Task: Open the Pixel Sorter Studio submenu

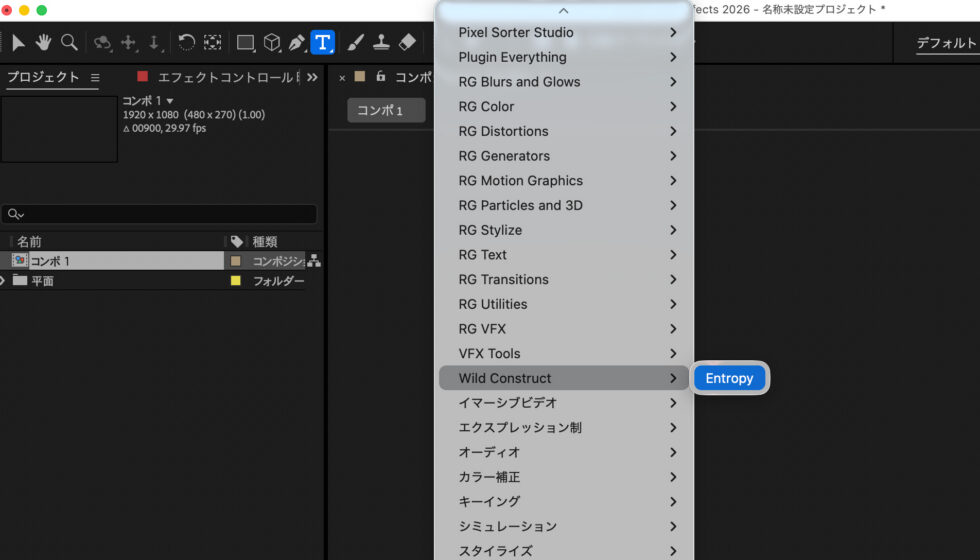Action: point(566,32)
